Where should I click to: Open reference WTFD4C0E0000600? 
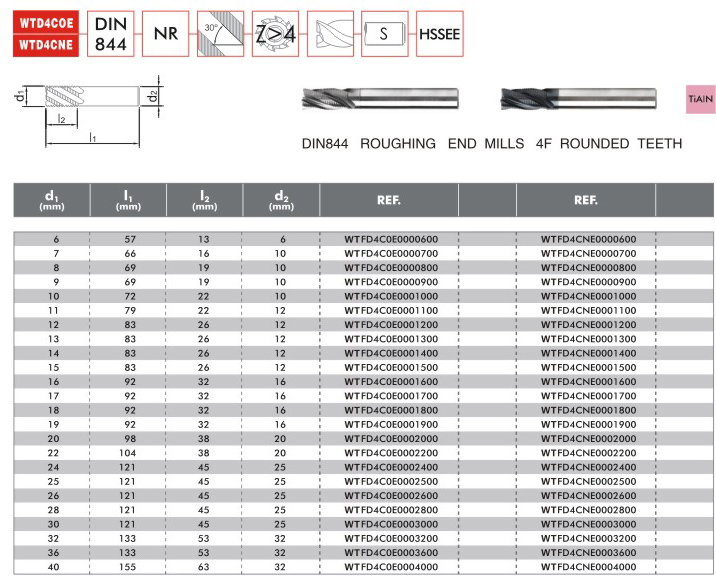[x=391, y=240]
